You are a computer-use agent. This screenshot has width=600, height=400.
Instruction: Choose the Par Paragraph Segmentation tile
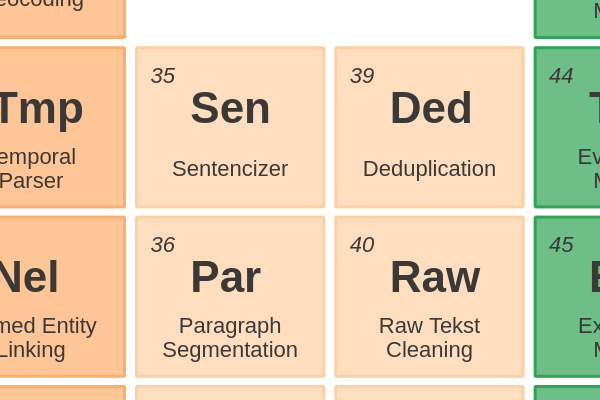(x=230, y=297)
